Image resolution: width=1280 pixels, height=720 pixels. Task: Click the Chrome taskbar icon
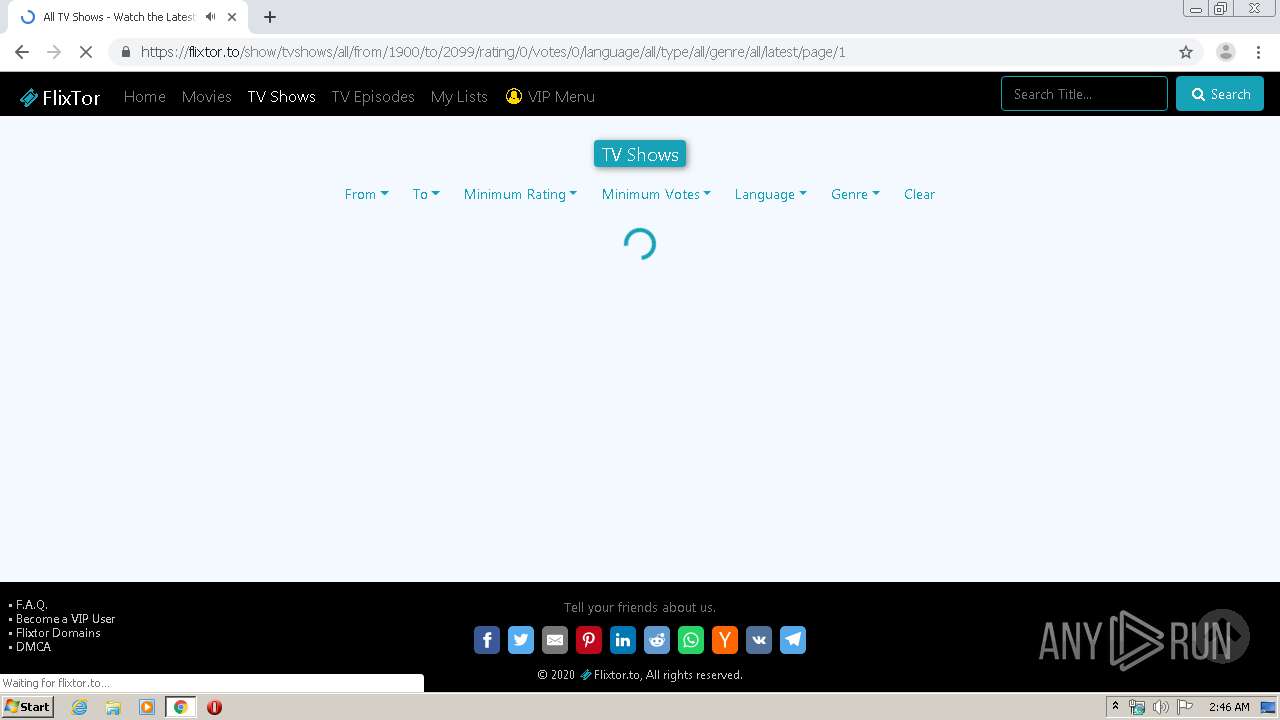pos(181,707)
